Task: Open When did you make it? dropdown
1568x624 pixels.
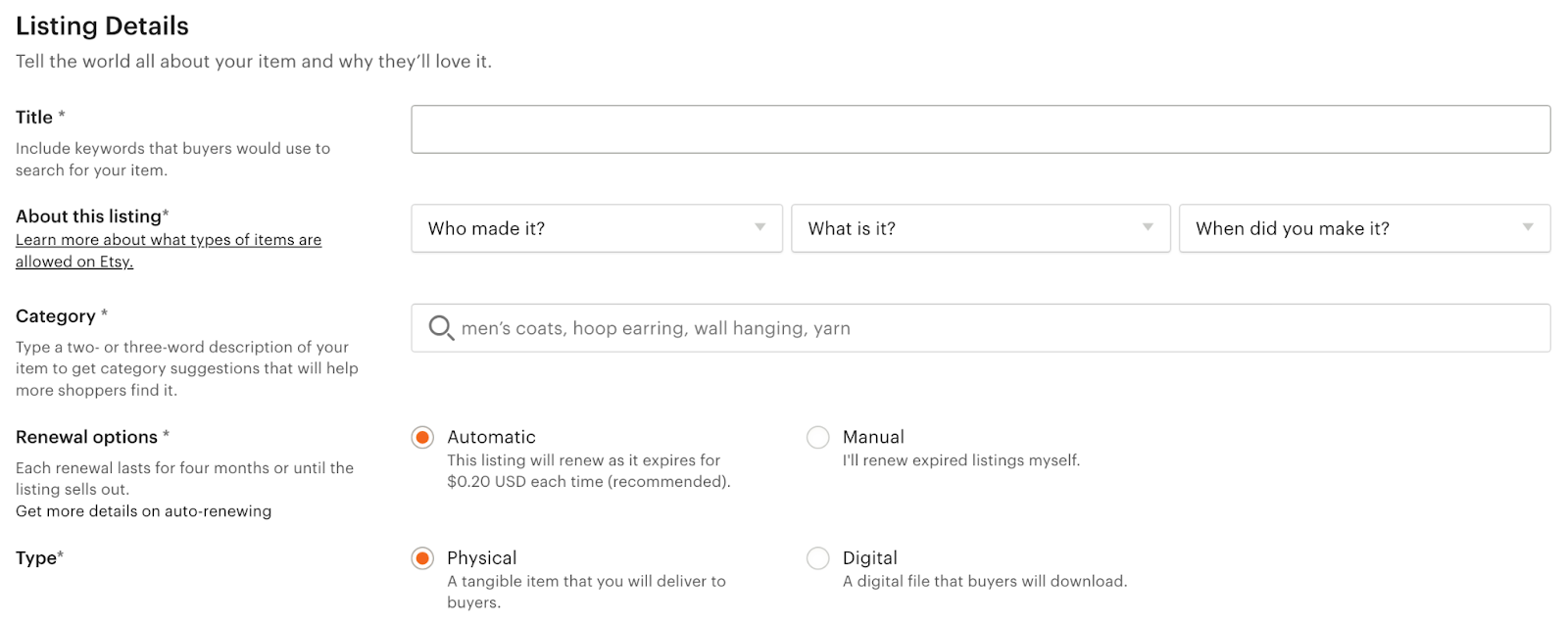Action: point(1365,228)
